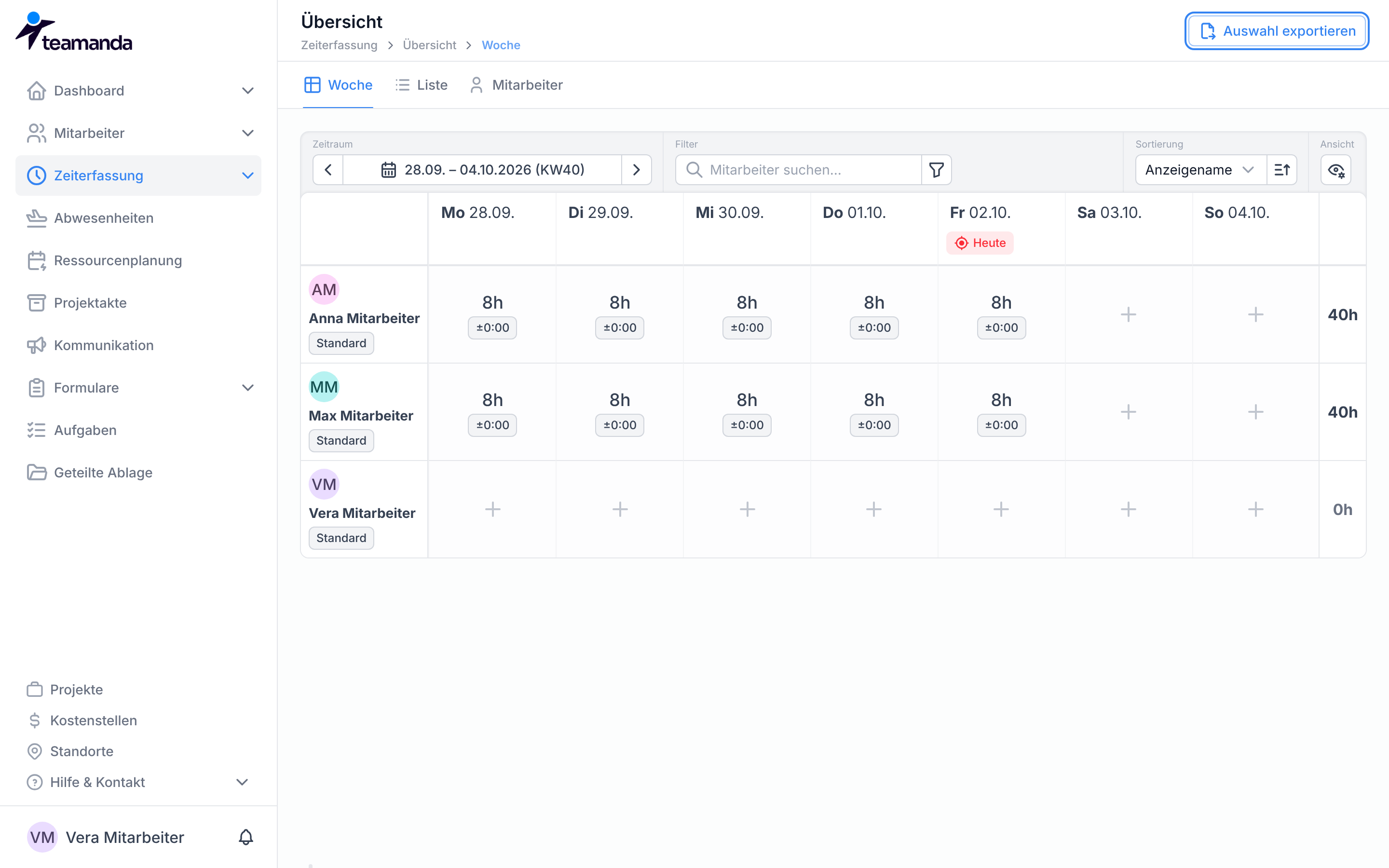1389x868 pixels.
Task: Add time entry for Anna on Sunday
Action: (x=1256, y=314)
